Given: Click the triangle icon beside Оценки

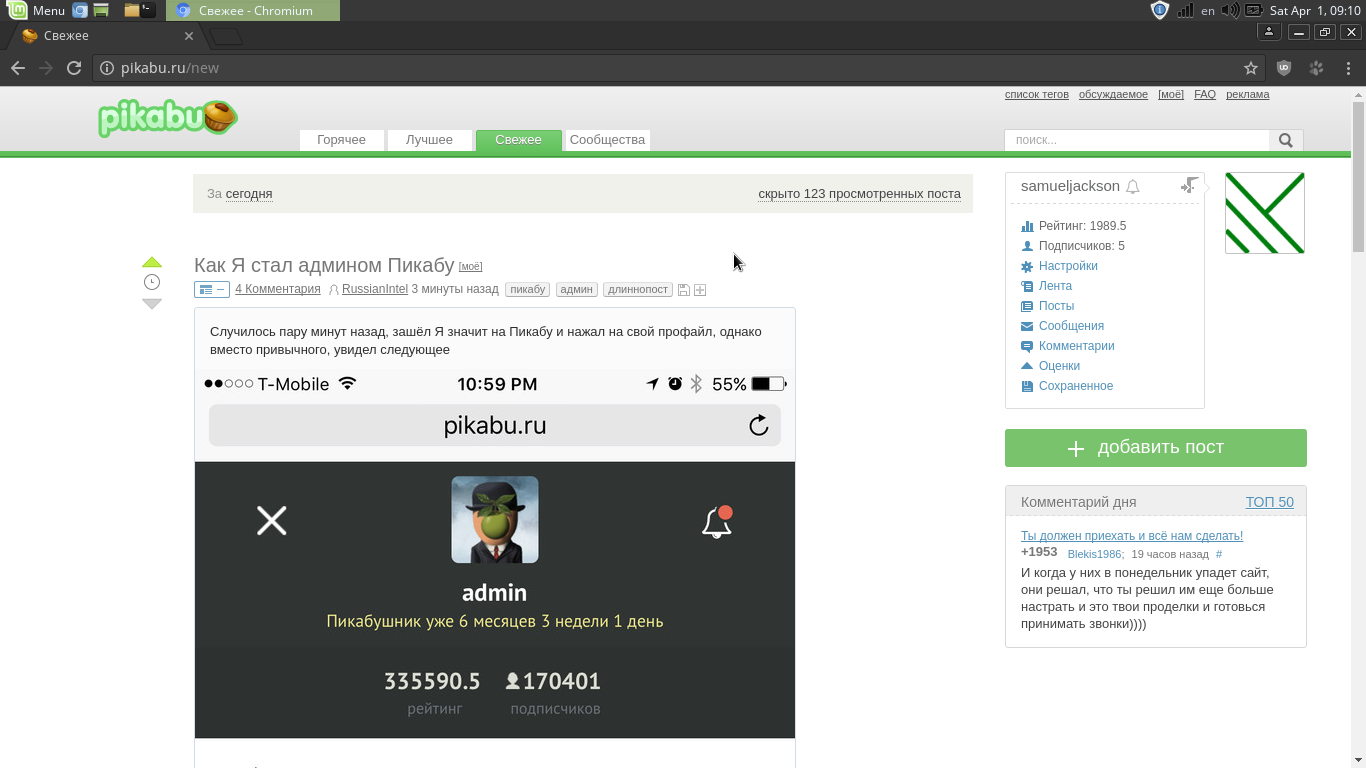Looking at the screenshot, I should [x=1027, y=366].
